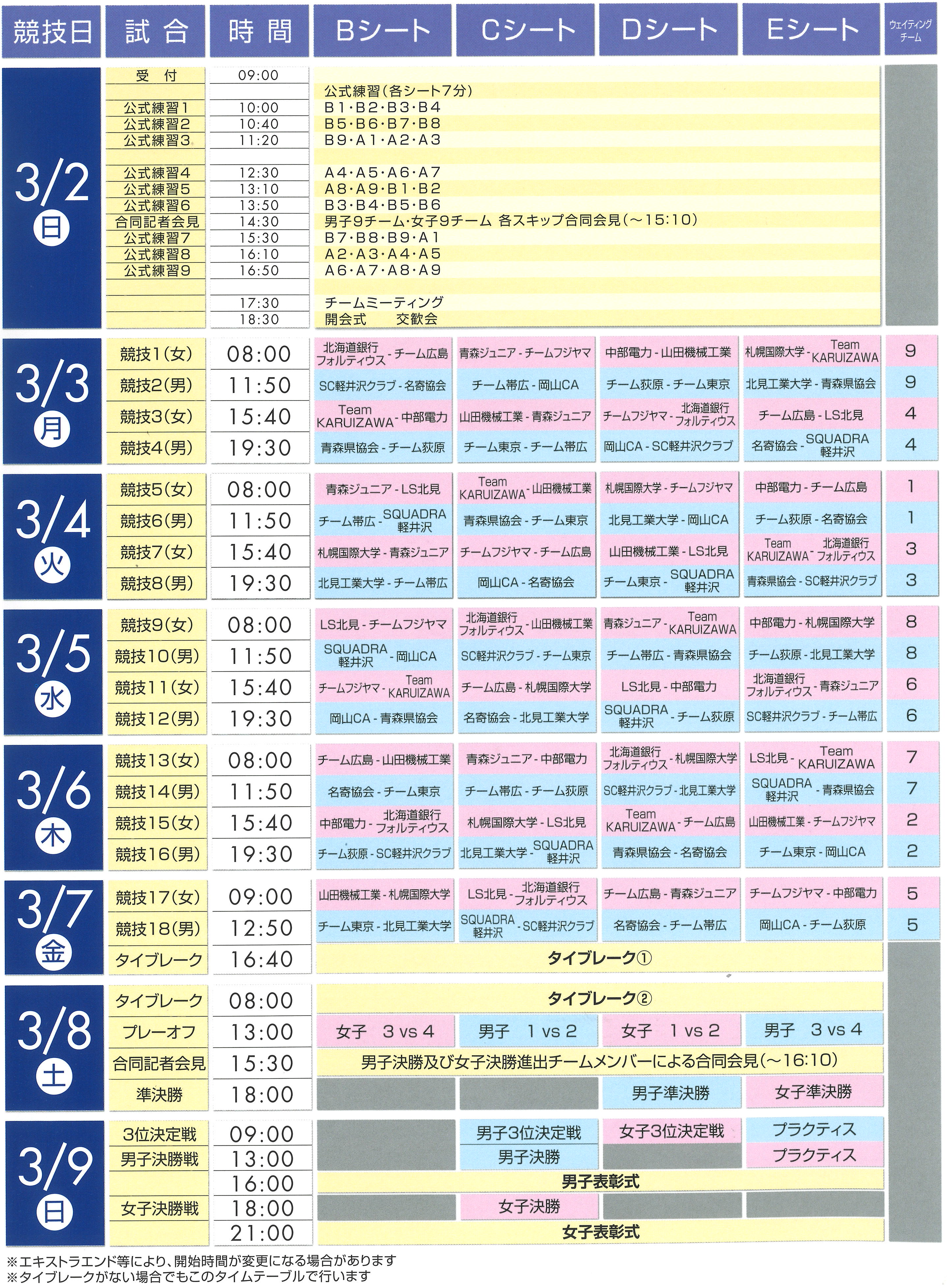Click the 3/6 木 date block
Screen dimensions: 947x1288
[53, 807]
